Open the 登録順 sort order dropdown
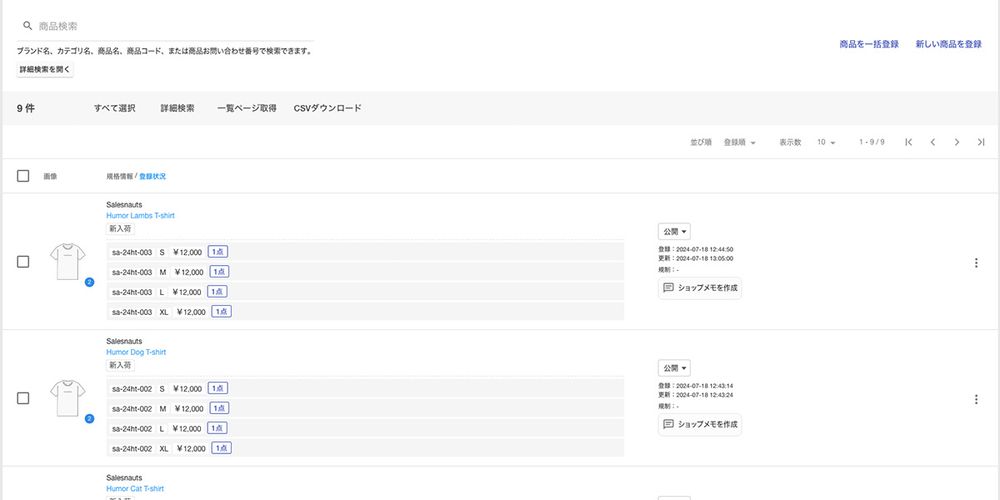1000x500 pixels. coord(739,142)
